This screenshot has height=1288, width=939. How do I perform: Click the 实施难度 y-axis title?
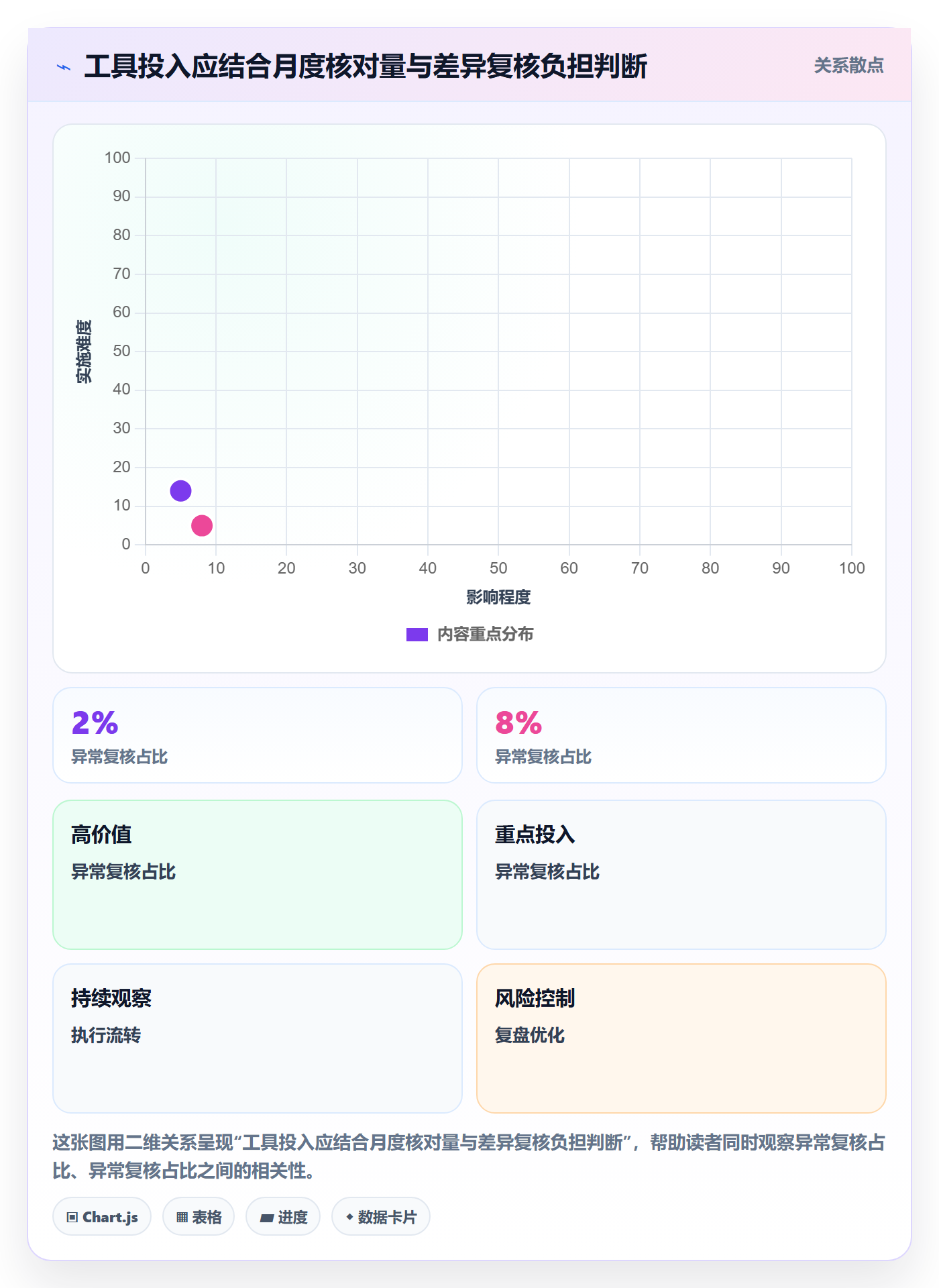[x=84, y=352]
